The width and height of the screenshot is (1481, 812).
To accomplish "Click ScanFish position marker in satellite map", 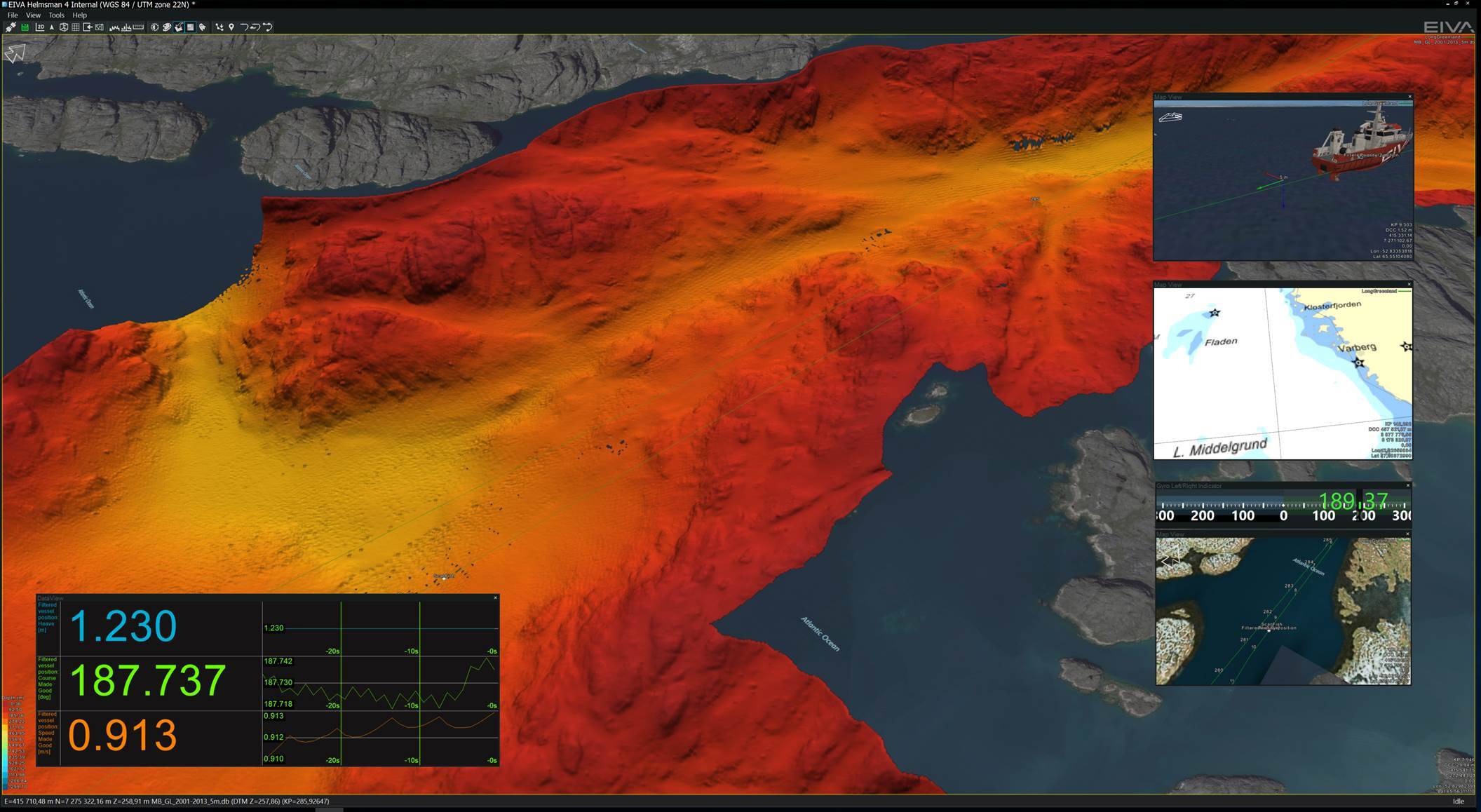I will point(1269,629).
